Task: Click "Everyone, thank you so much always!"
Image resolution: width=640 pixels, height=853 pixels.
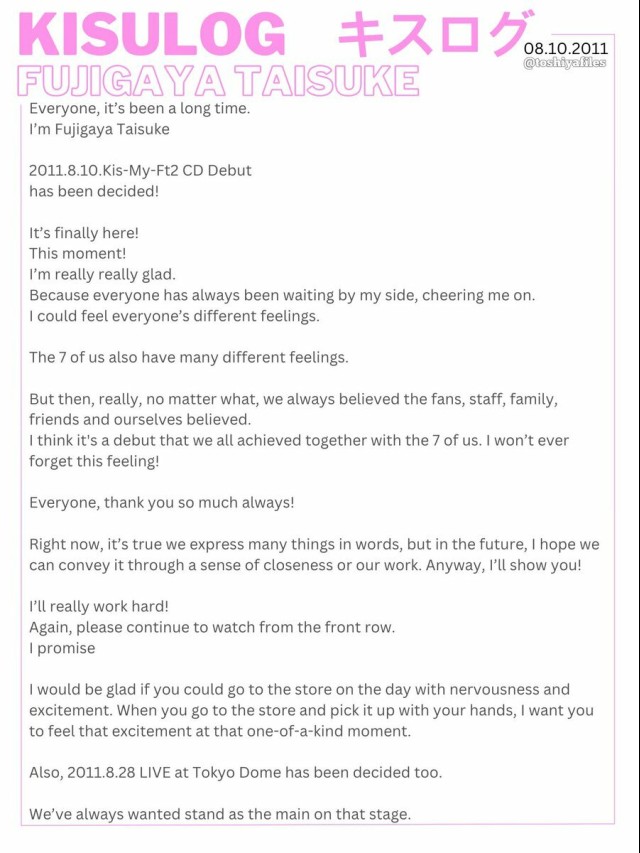Action: point(162,503)
